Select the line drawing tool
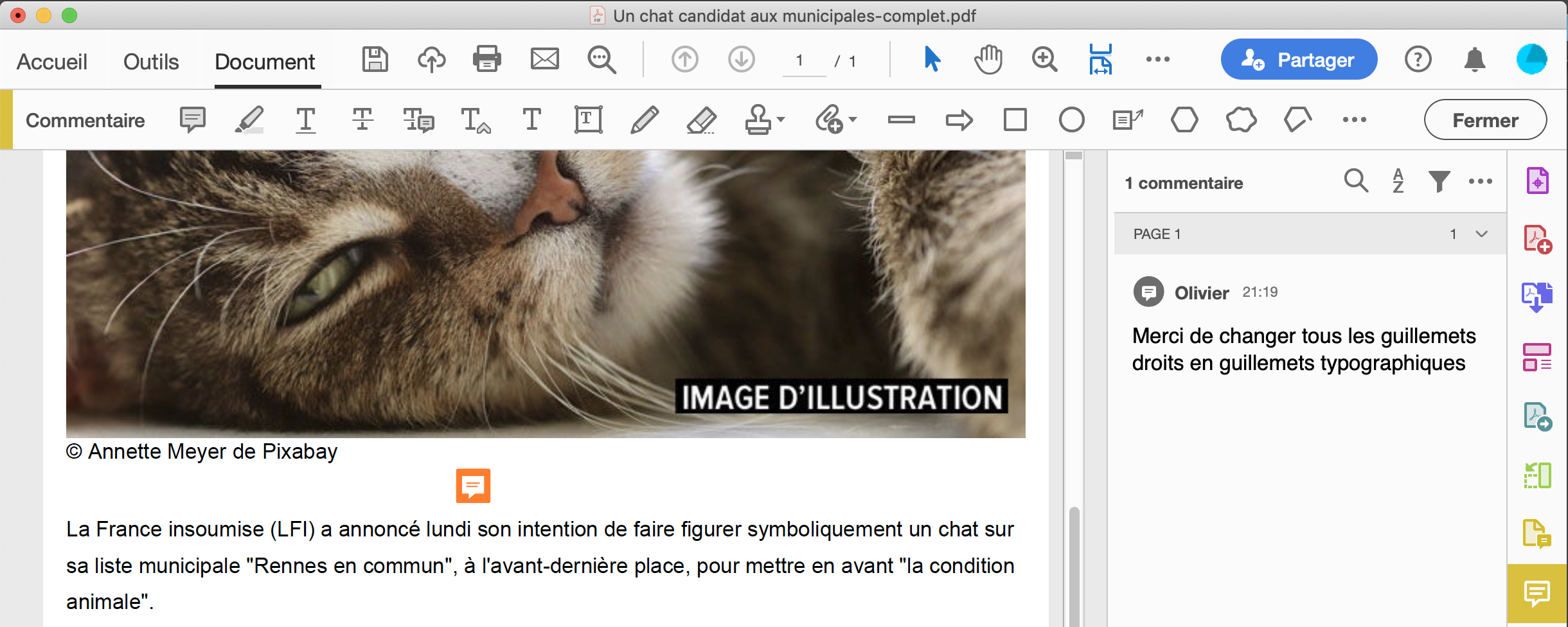The image size is (1568, 627). (902, 119)
